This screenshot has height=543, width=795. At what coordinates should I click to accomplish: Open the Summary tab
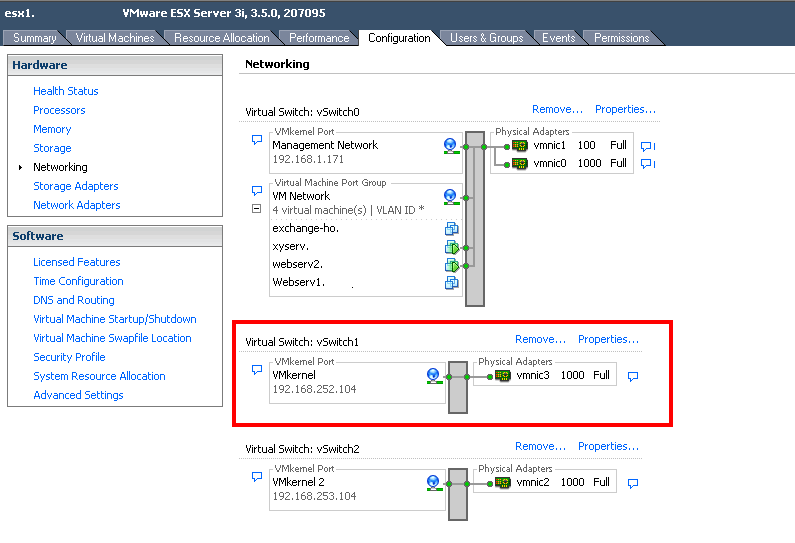pyautogui.click(x=34, y=38)
